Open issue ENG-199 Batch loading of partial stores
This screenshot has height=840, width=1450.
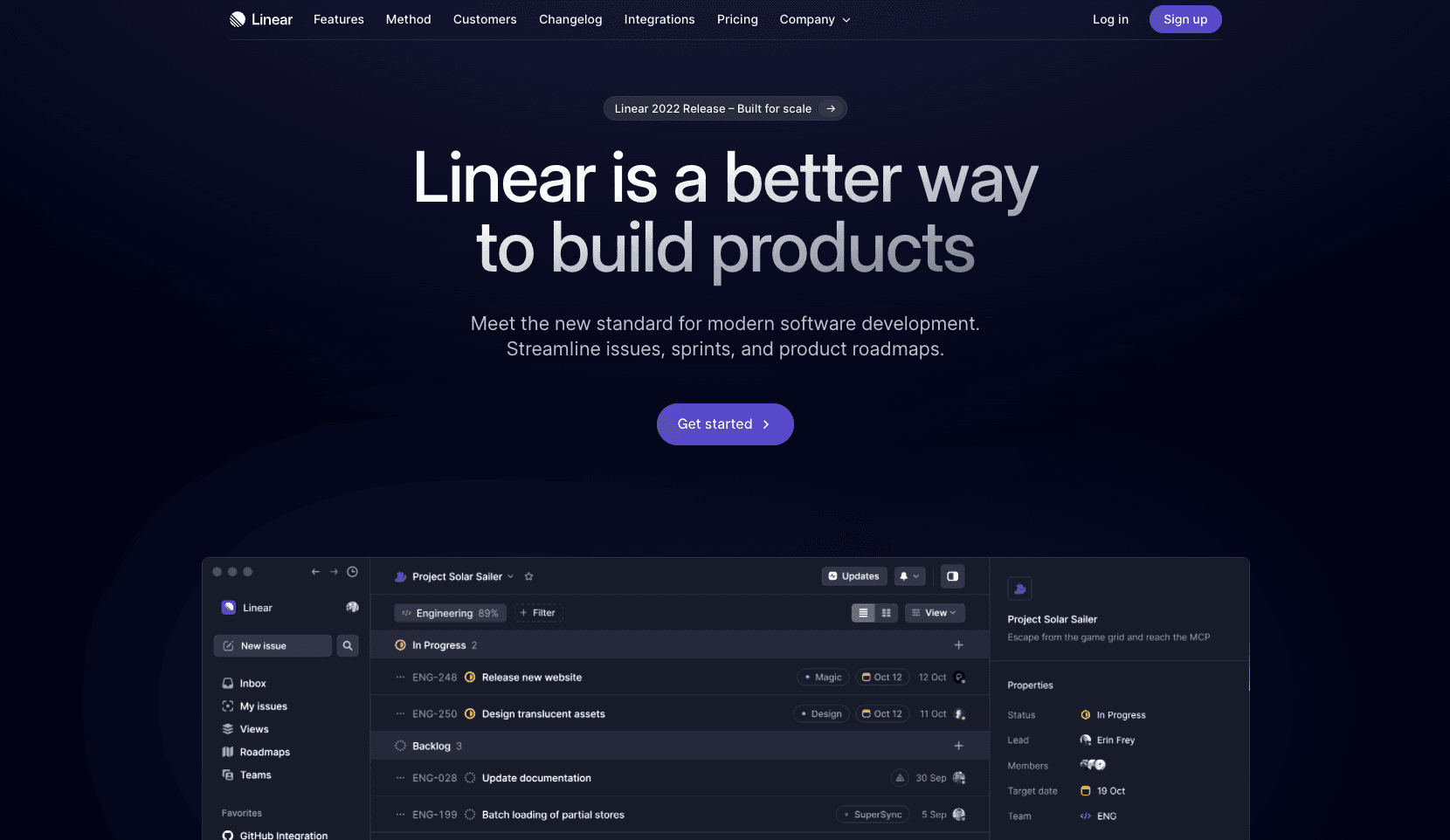point(680,815)
